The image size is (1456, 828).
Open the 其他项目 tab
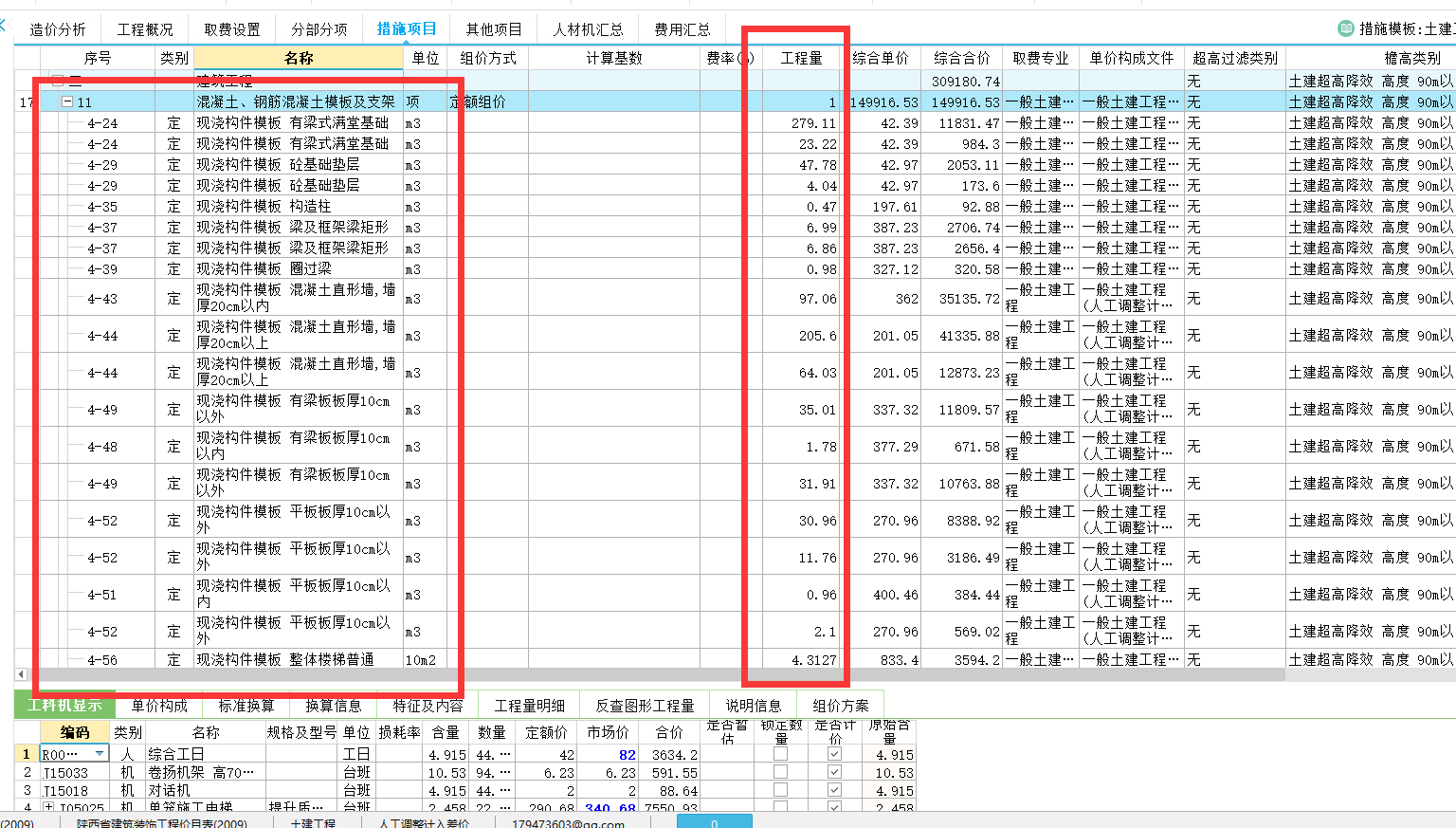[494, 29]
